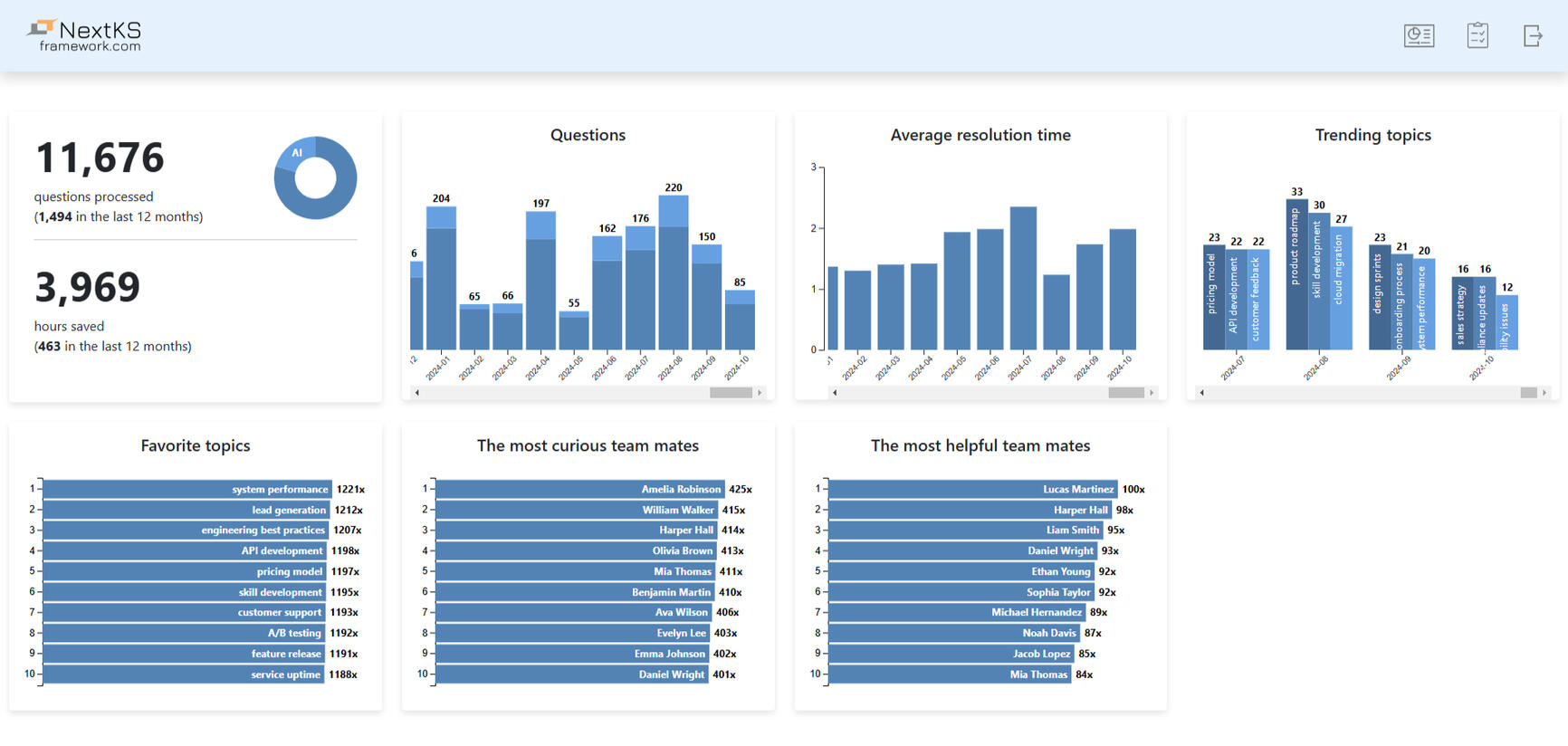The width and height of the screenshot is (1568, 746).
Task: Open the dashboard analytics icon
Action: [1419, 36]
